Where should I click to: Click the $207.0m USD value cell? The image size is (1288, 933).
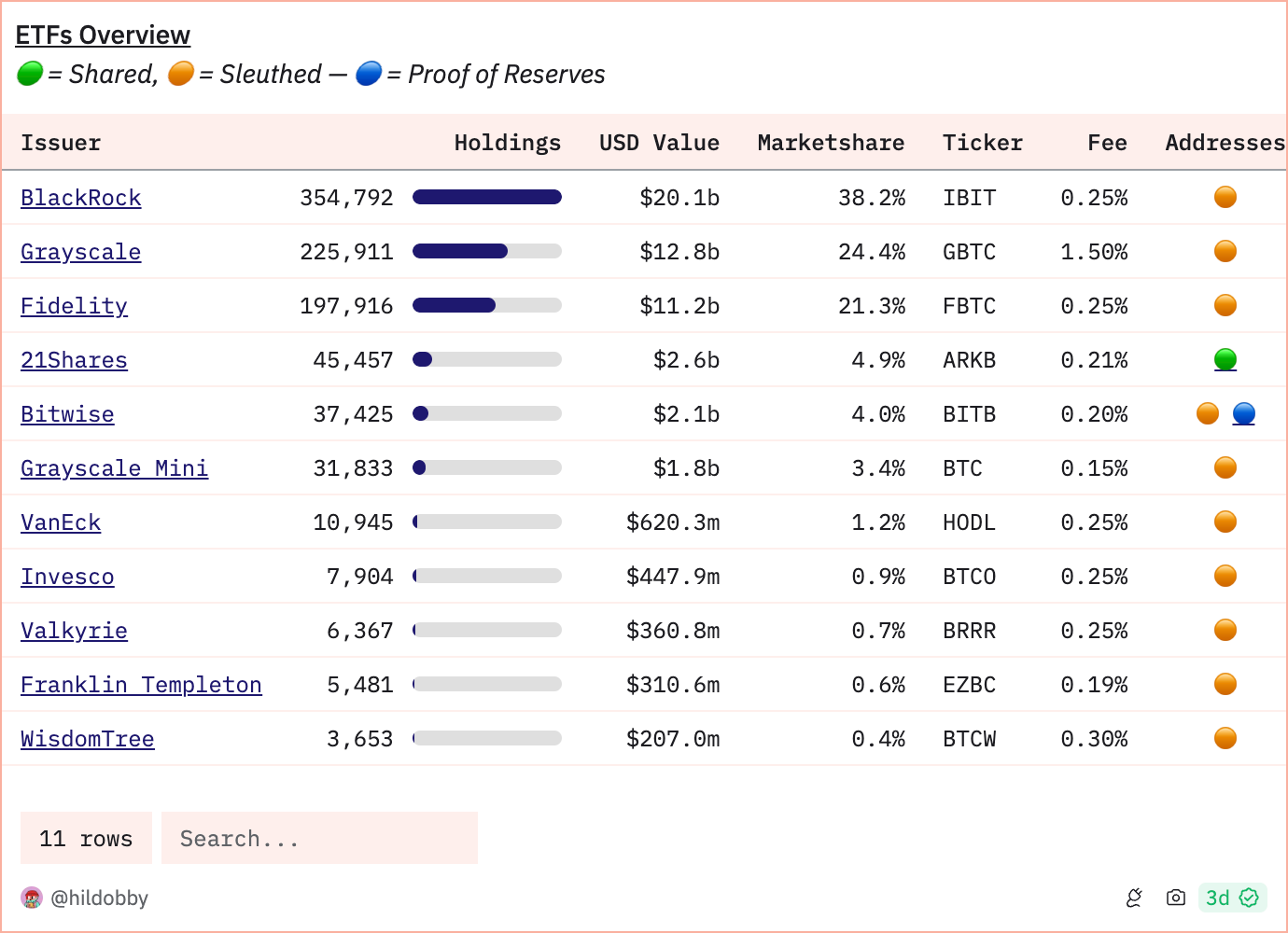click(673, 739)
